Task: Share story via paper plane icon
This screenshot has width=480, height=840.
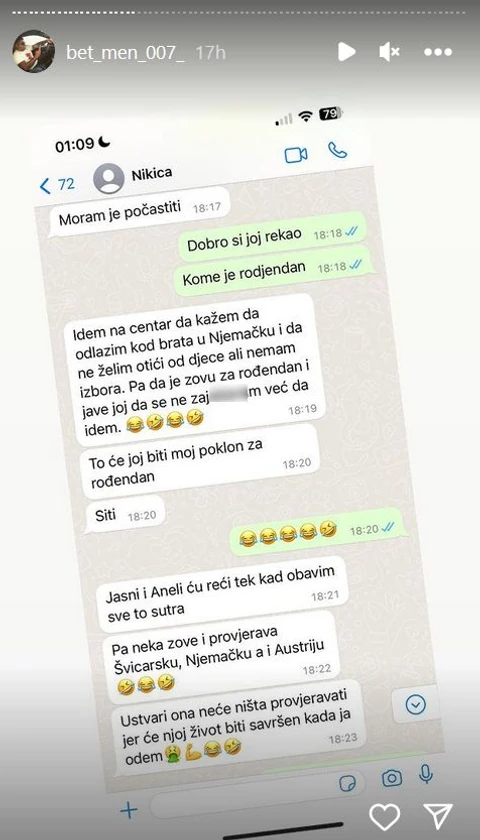Action: click(438, 816)
